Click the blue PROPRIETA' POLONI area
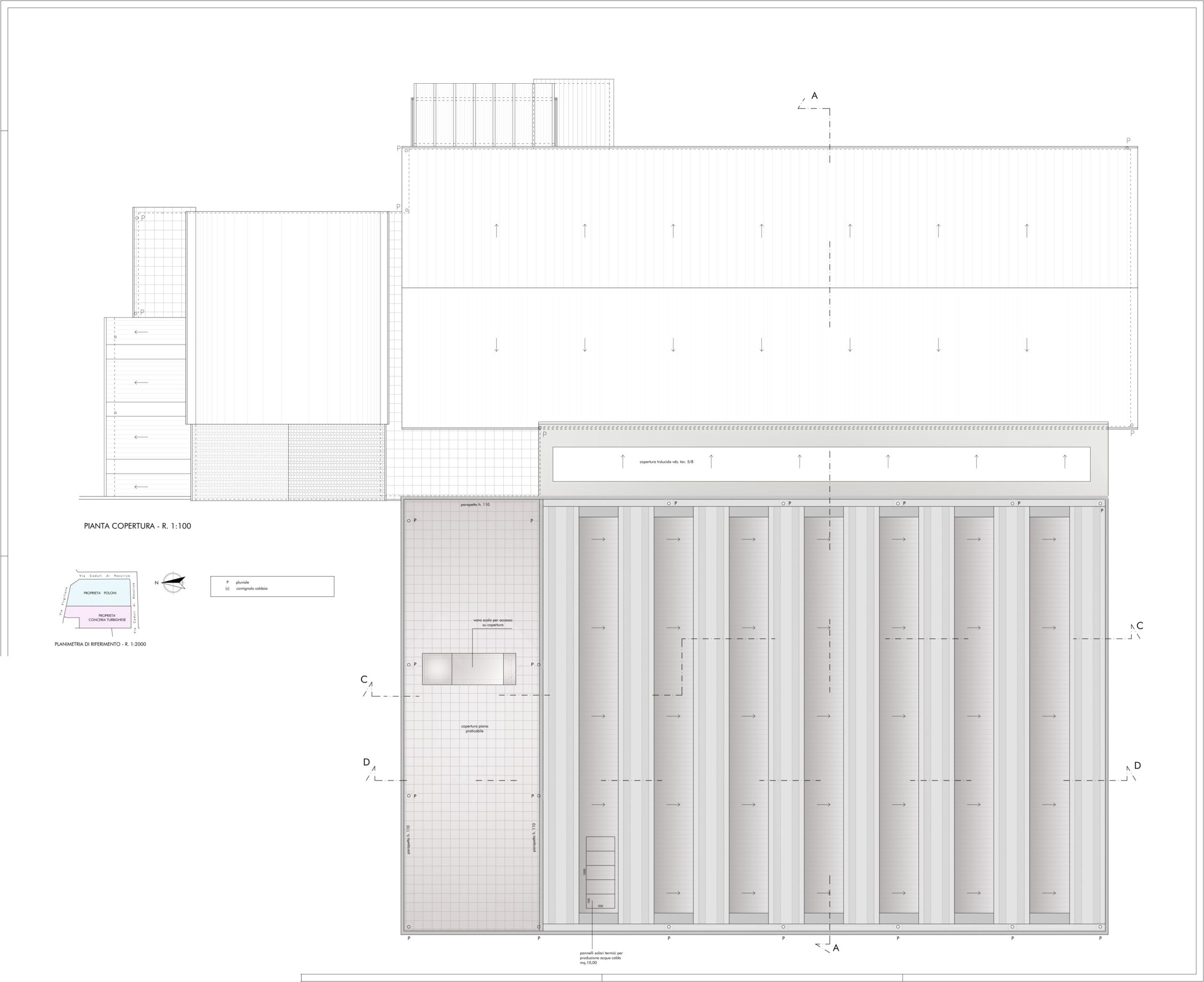This screenshot has width=1204, height=982. [100, 593]
